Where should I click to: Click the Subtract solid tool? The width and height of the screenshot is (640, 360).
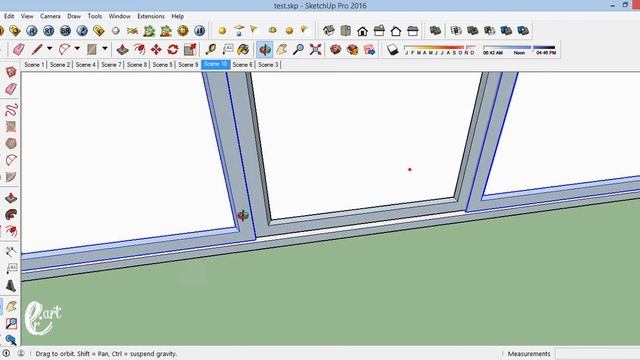[489, 31]
